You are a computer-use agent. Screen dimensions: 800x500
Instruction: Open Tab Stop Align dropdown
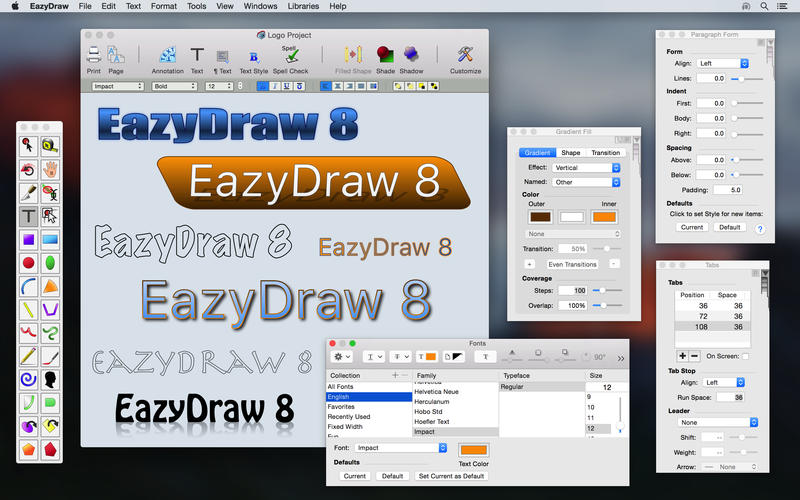pos(723,382)
